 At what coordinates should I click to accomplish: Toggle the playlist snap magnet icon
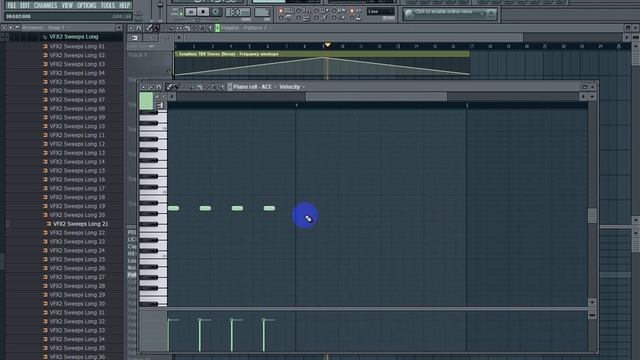coord(139,28)
